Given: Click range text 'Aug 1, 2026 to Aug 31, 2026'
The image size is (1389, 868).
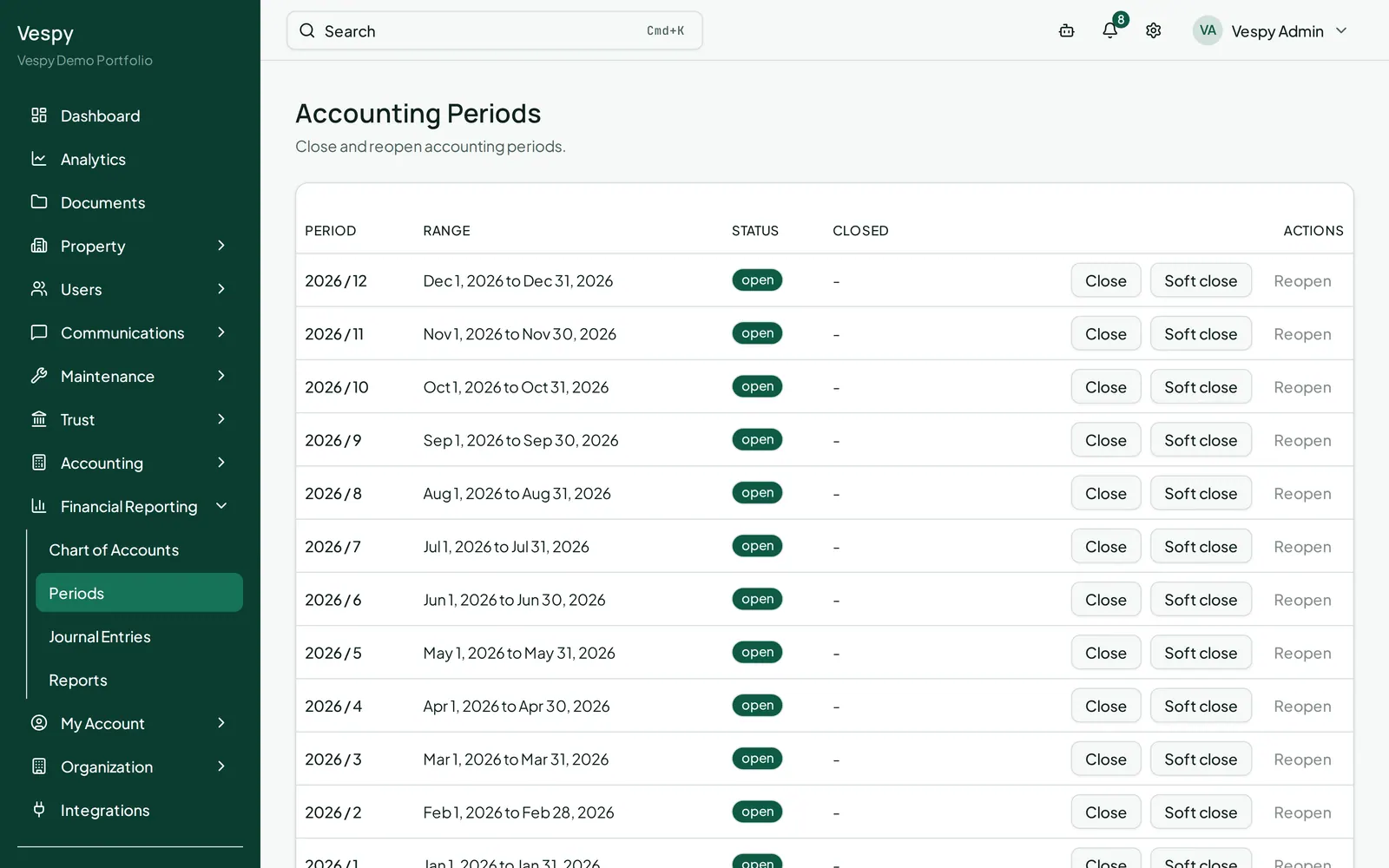Looking at the screenshot, I should pyautogui.click(x=517, y=494).
